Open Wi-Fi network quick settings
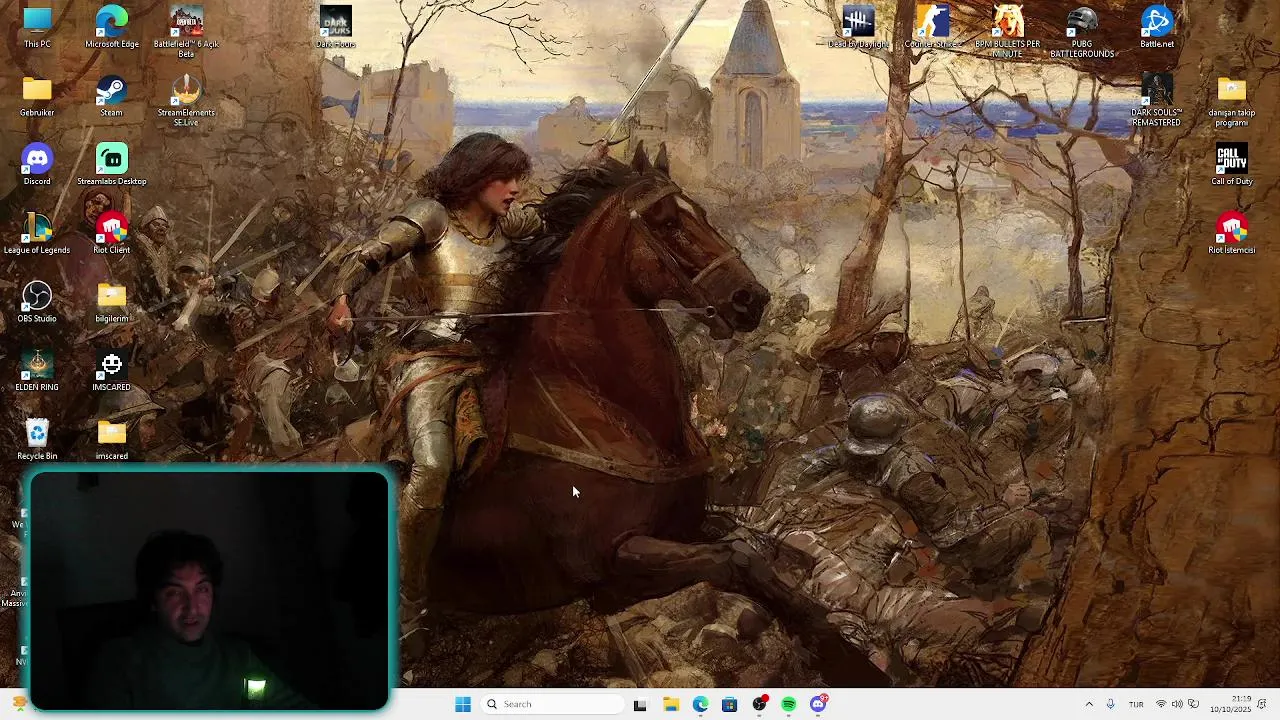 (1161, 704)
